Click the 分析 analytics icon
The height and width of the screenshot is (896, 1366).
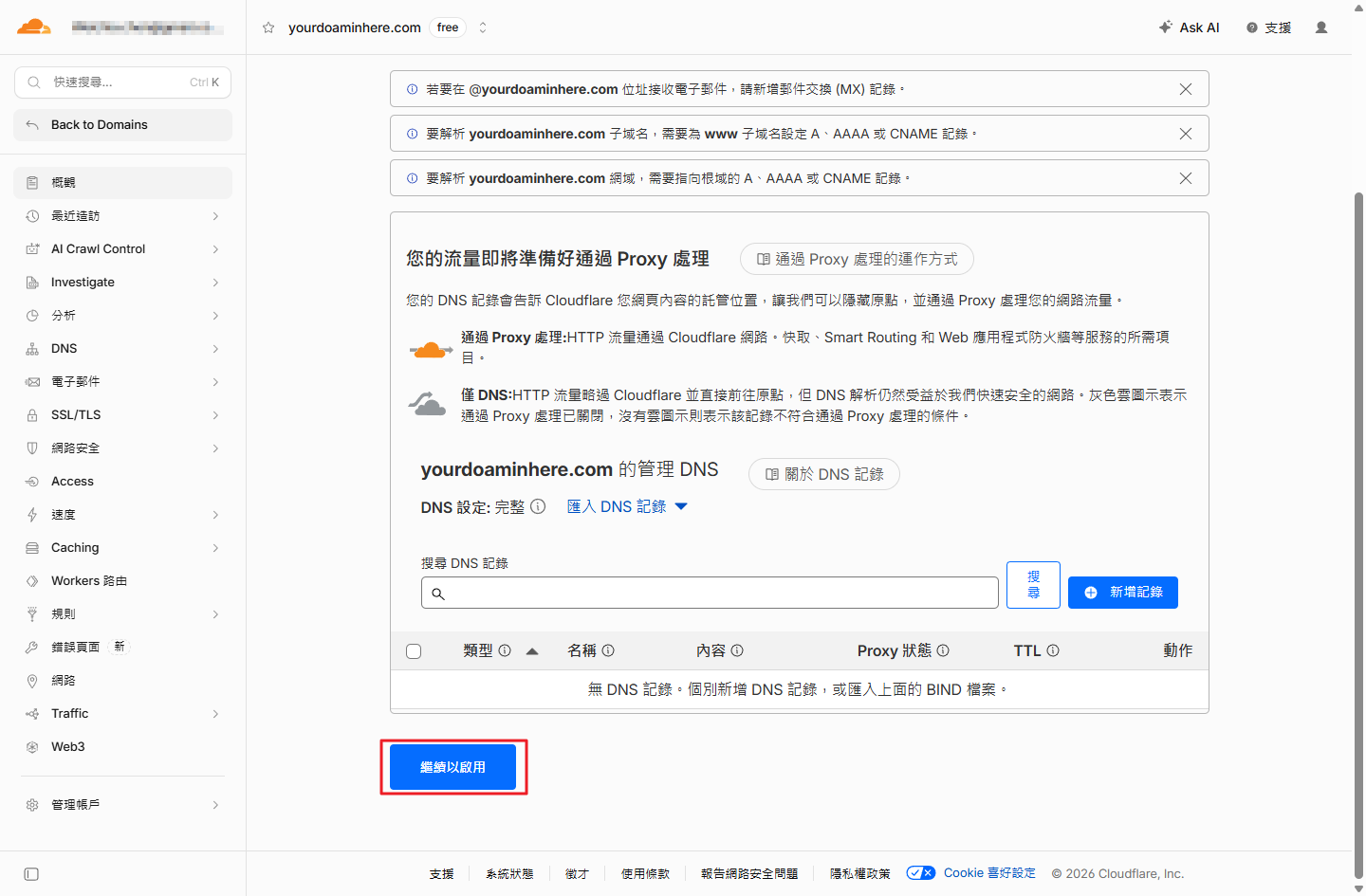[x=32, y=316]
